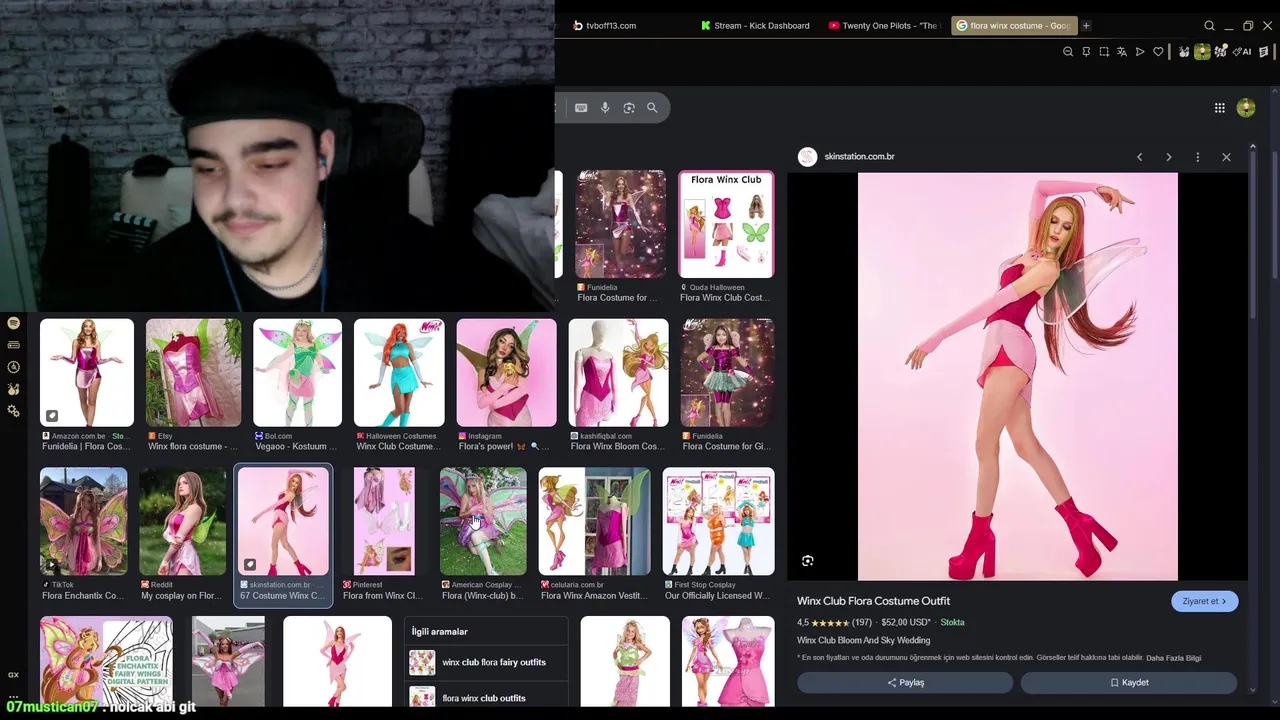
Task: Open the Pinterest Flora from Winx thumbnail
Action: tap(384, 521)
